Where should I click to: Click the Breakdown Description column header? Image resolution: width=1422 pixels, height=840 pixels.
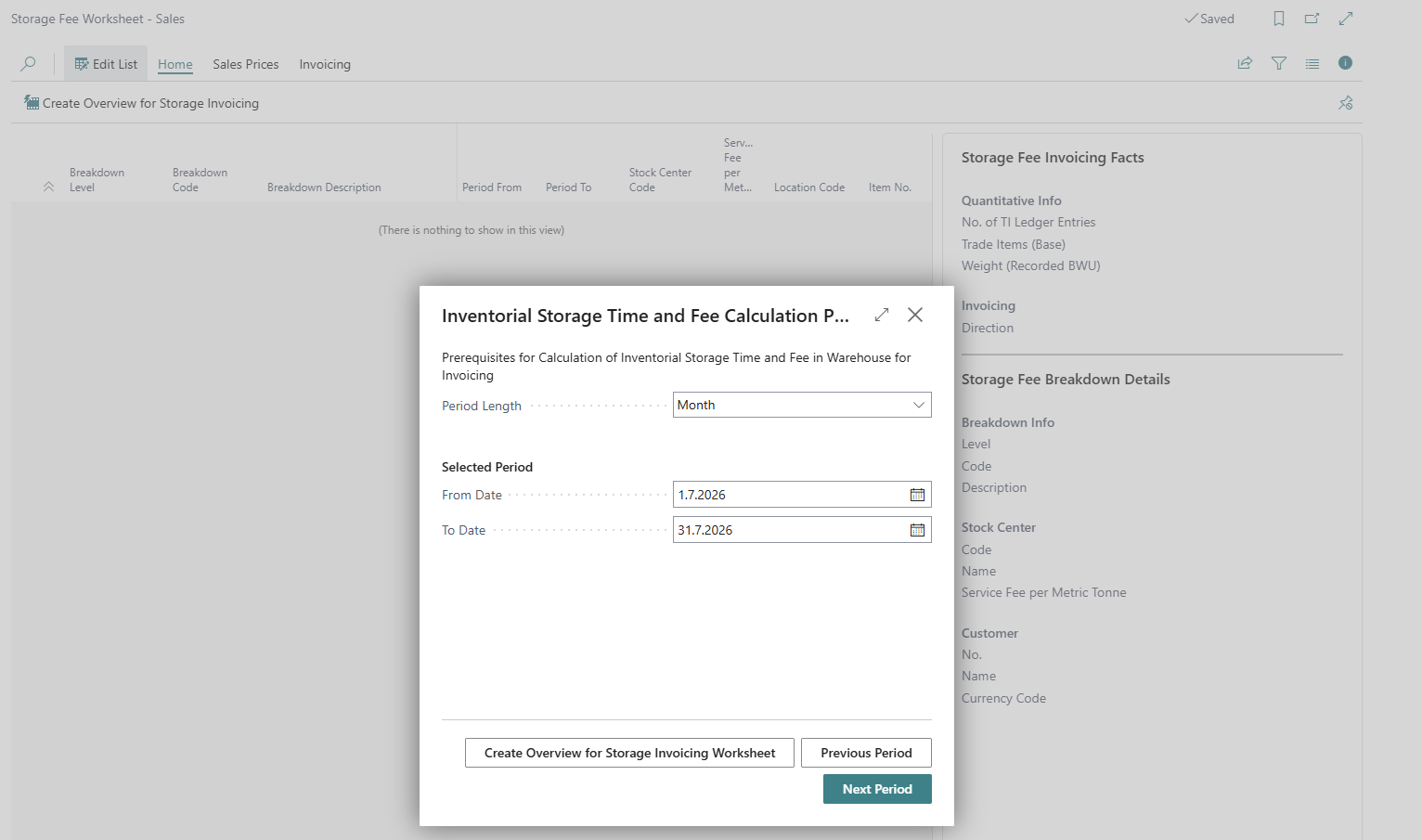click(324, 187)
